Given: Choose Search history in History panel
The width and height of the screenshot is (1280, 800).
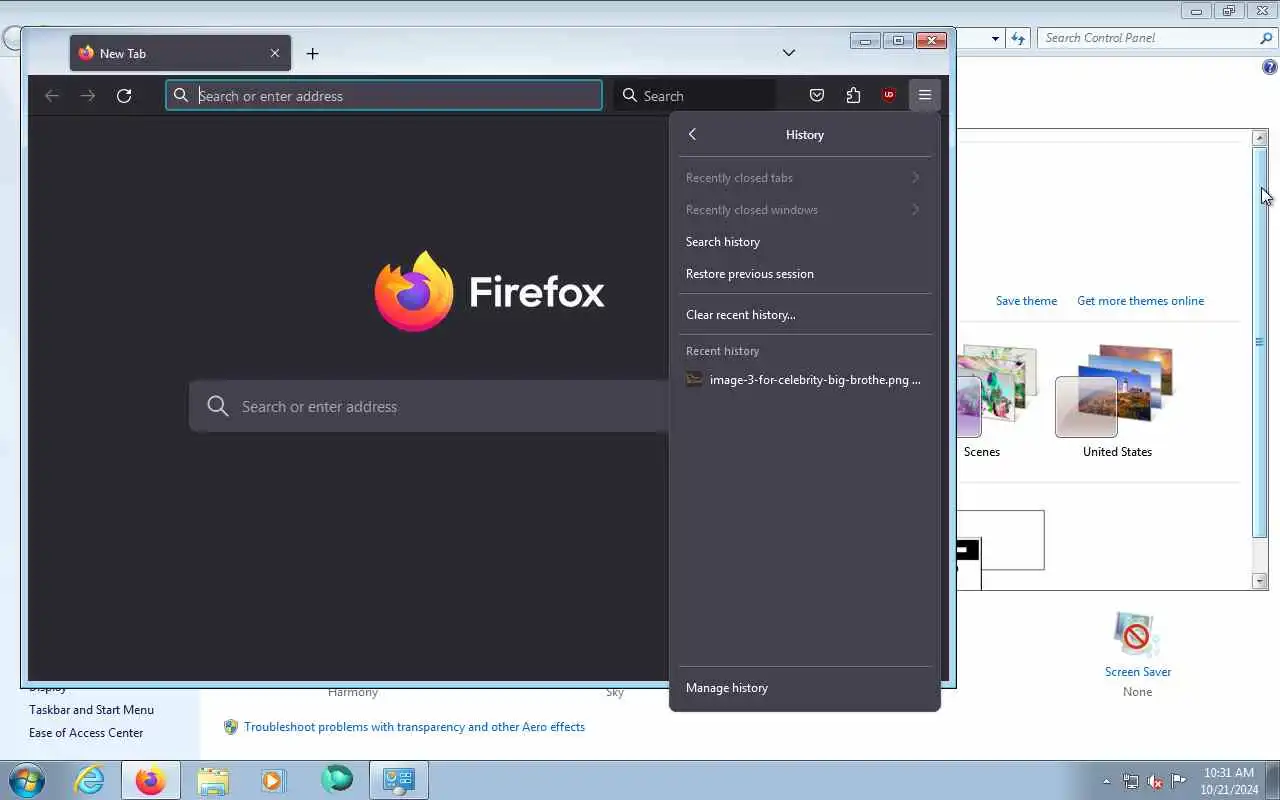Looking at the screenshot, I should coord(804,242).
